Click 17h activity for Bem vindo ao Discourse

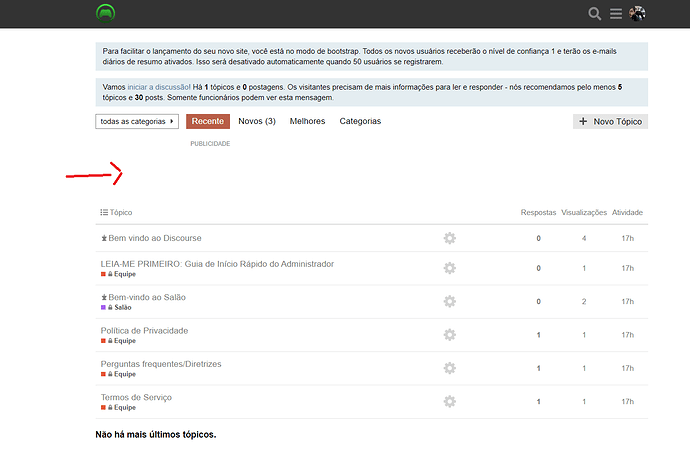(x=628, y=238)
